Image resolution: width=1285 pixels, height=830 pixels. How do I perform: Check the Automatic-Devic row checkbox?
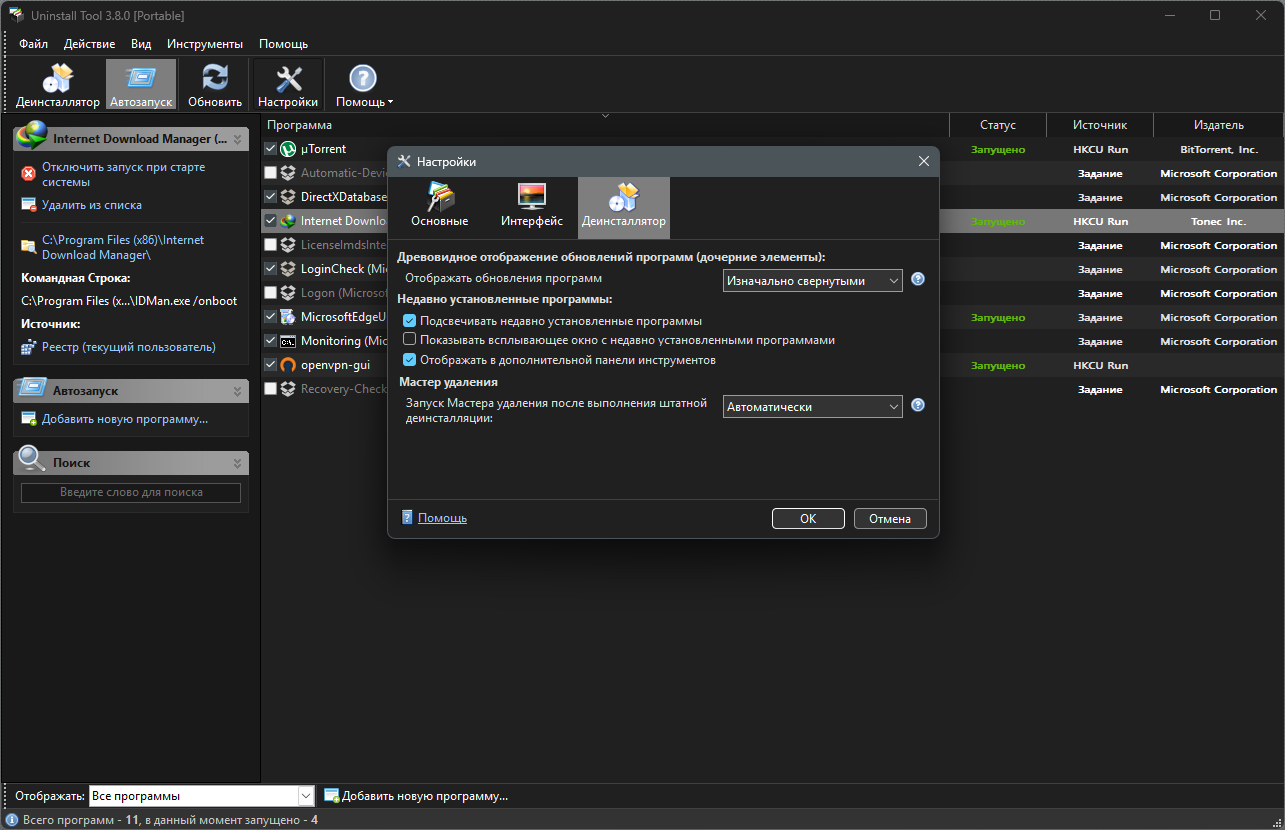[270, 173]
